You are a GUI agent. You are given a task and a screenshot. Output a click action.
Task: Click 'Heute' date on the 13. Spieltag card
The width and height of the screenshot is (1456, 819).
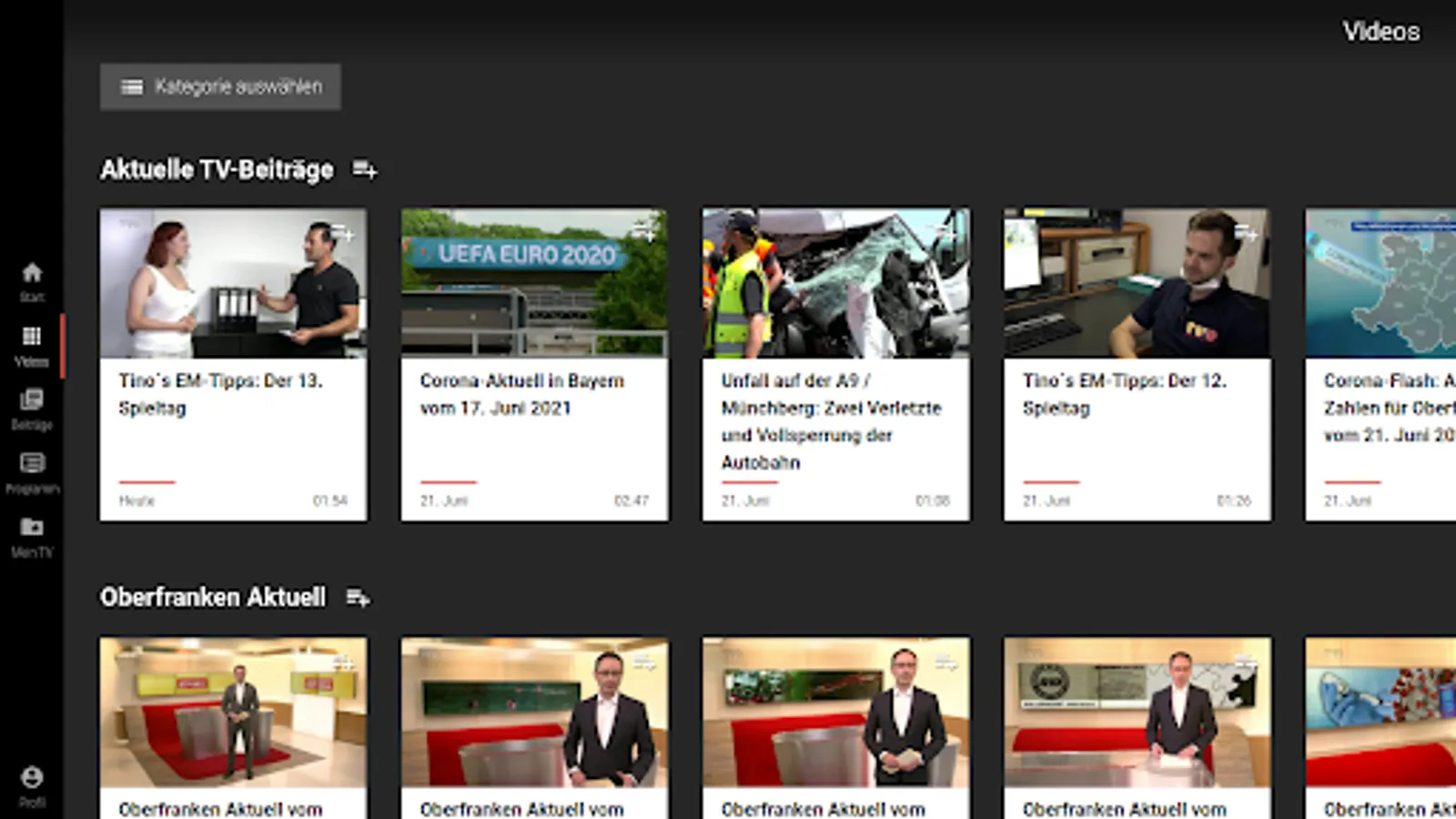pos(136,500)
